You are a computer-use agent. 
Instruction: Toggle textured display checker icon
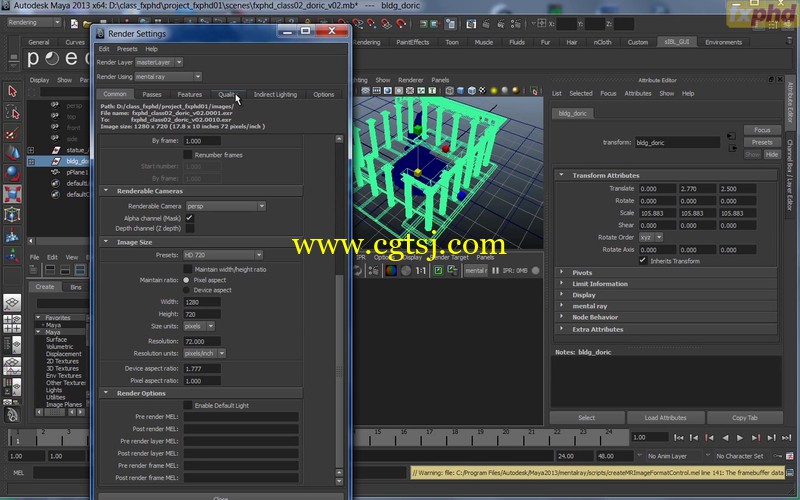tap(483, 91)
